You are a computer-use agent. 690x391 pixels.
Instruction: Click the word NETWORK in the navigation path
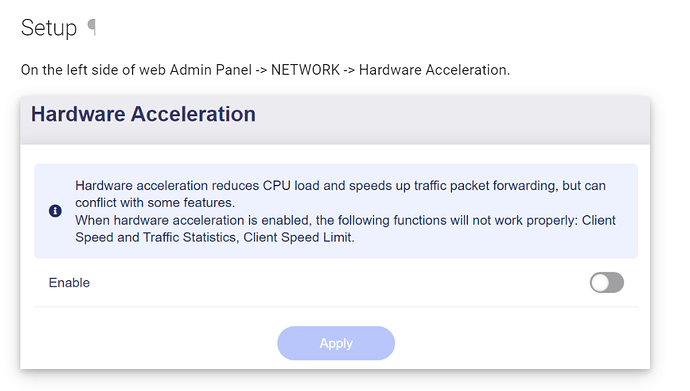click(x=305, y=70)
